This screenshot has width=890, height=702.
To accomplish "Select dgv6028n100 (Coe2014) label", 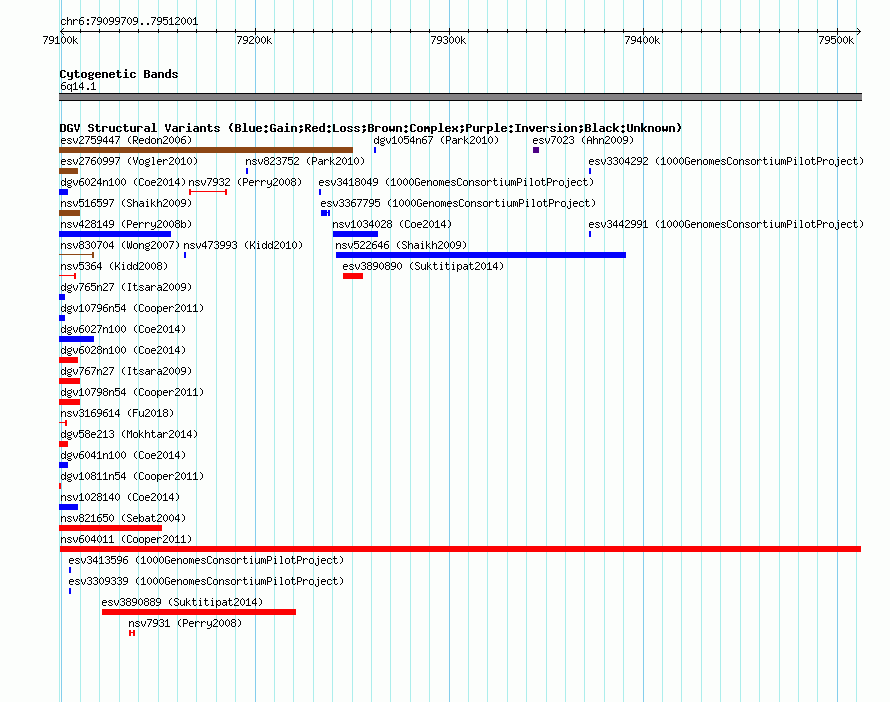I will [x=123, y=350].
